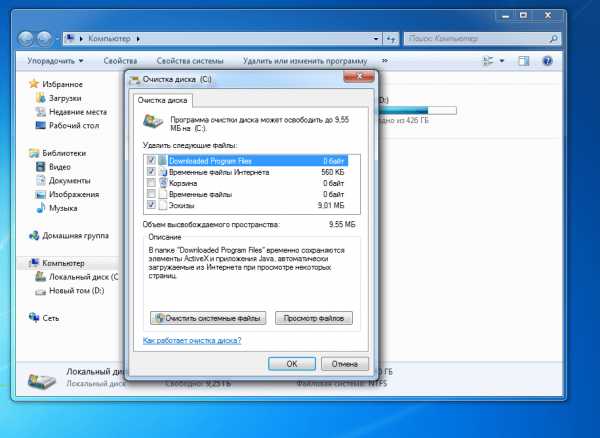
Task: Open the change view dropdown arrow
Action: 503,61
